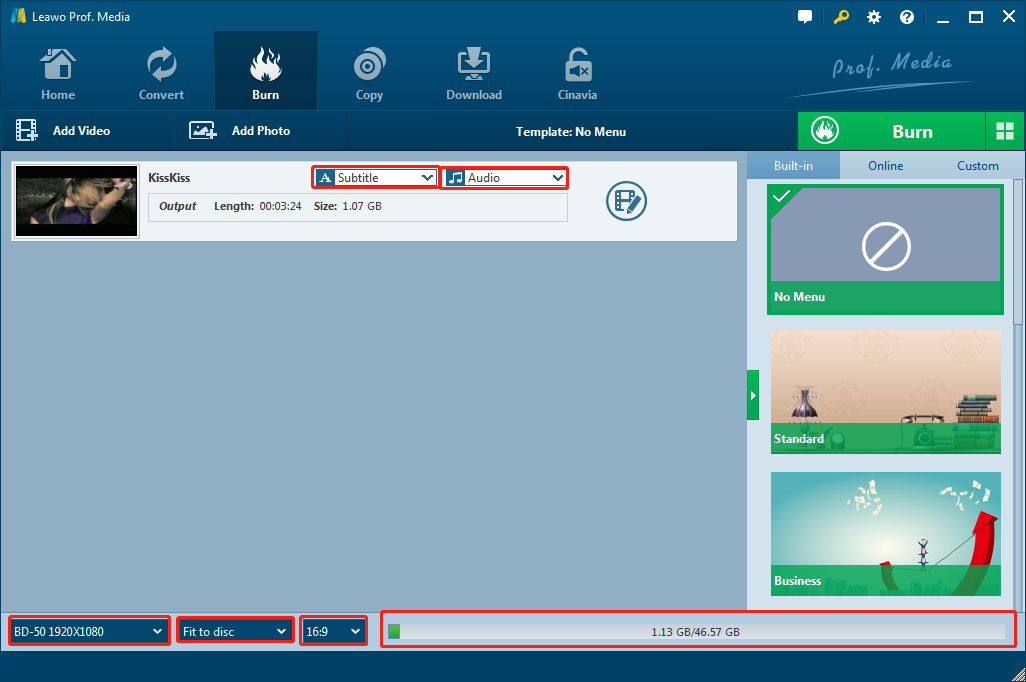The height and width of the screenshot is (682, 1026).
Task: Select the No Menu template
Action: (885, 249)
